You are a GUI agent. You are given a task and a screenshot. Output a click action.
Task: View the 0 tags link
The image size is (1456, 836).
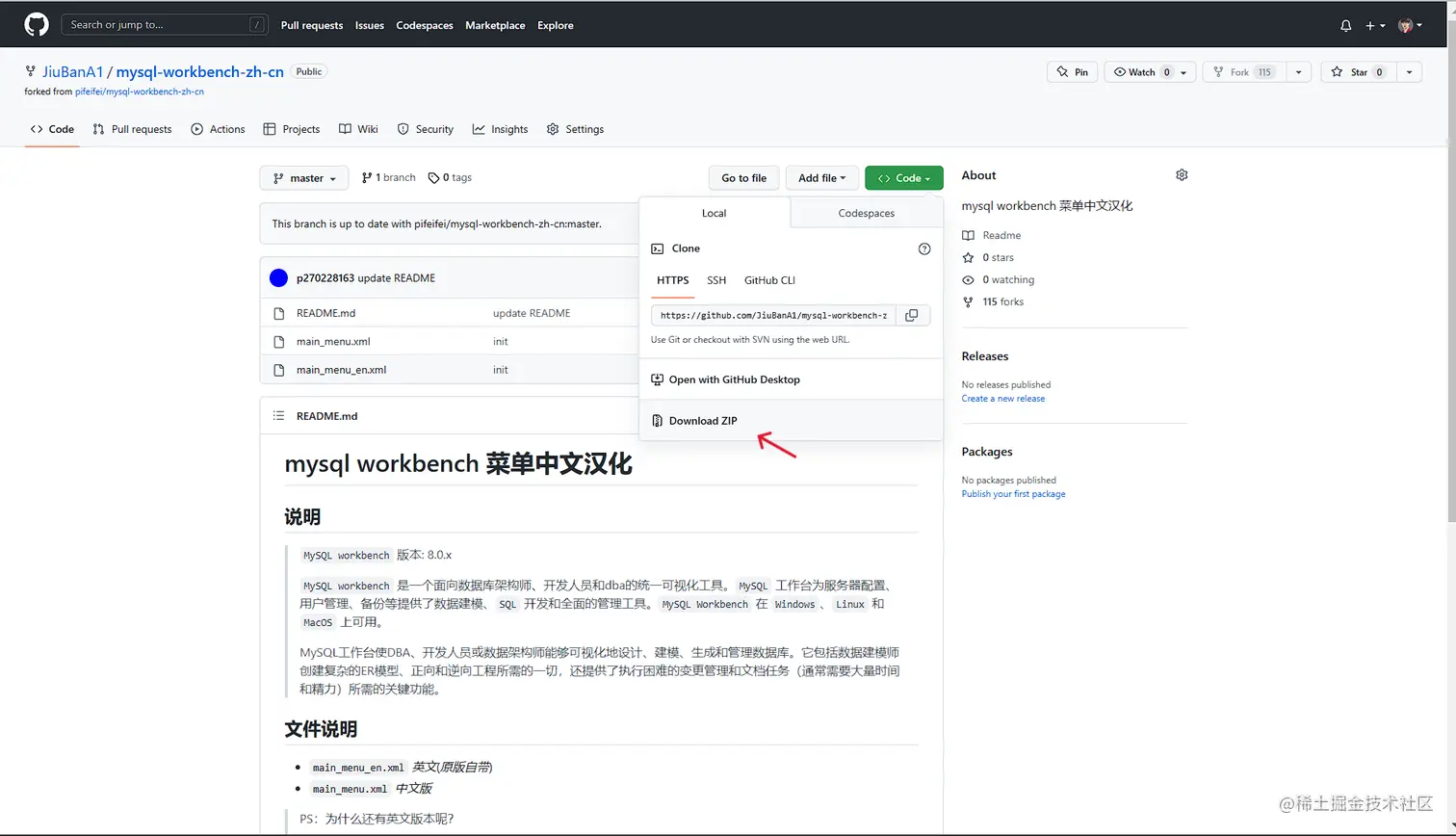tap(451, 177)
